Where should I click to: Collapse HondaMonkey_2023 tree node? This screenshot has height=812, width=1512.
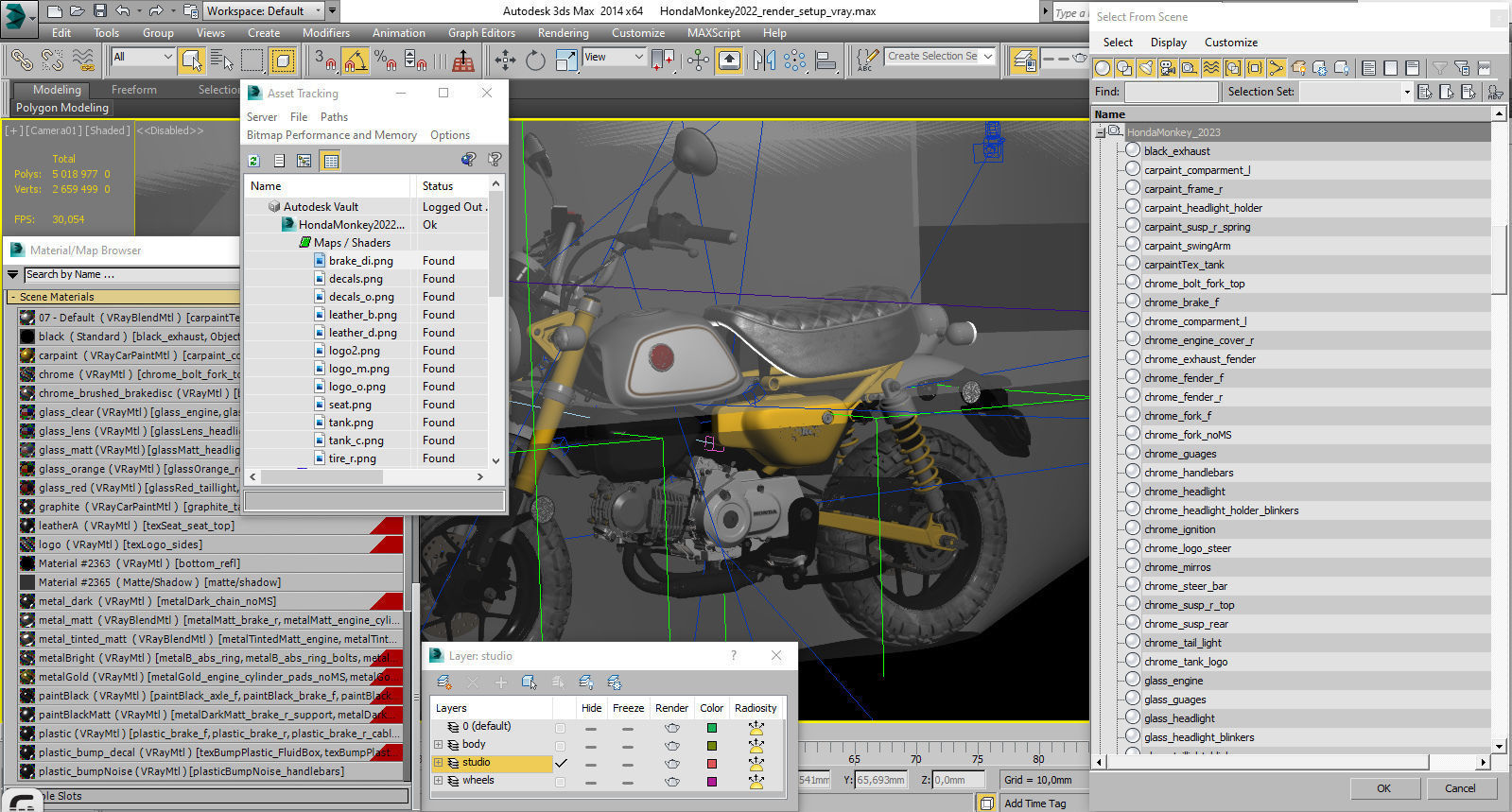click(1101, 132)
